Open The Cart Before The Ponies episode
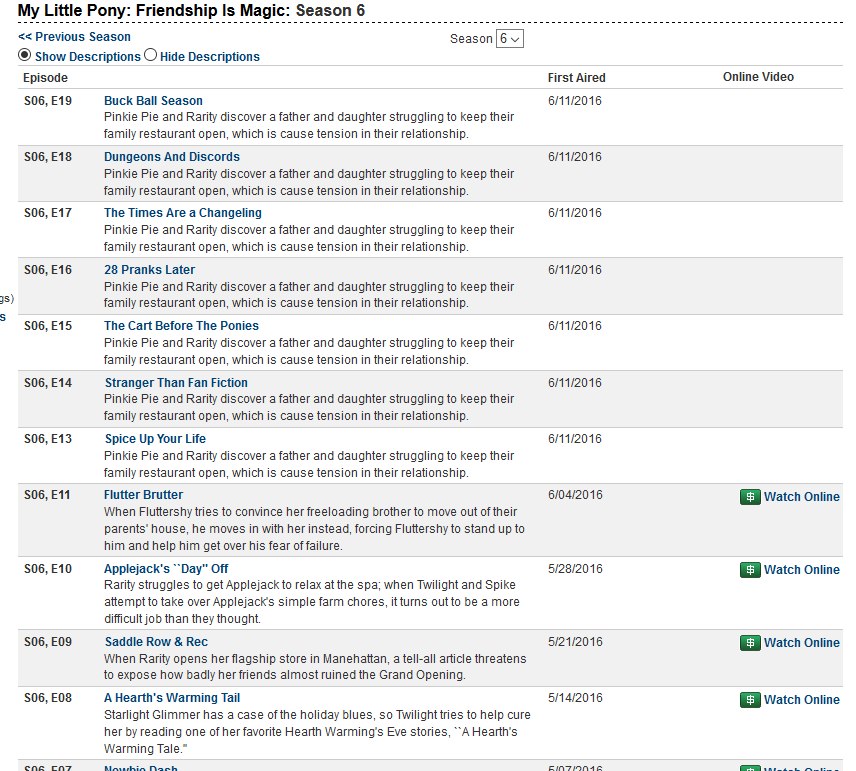This screenshot has height=771, width=856. [181, 326]
